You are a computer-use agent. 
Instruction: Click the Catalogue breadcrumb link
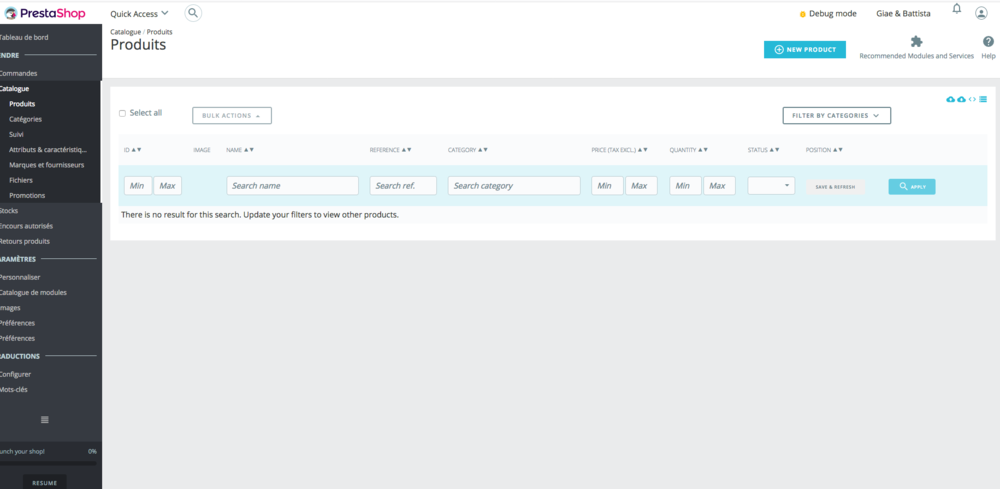[x=126, y=32]
